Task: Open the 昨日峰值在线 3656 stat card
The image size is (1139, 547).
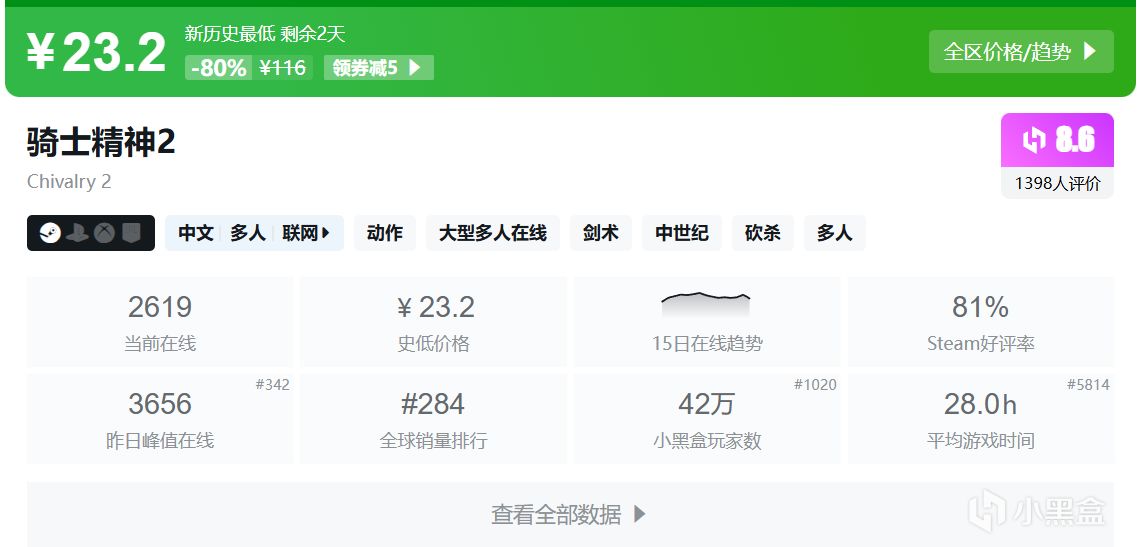Action: (160, 418)
